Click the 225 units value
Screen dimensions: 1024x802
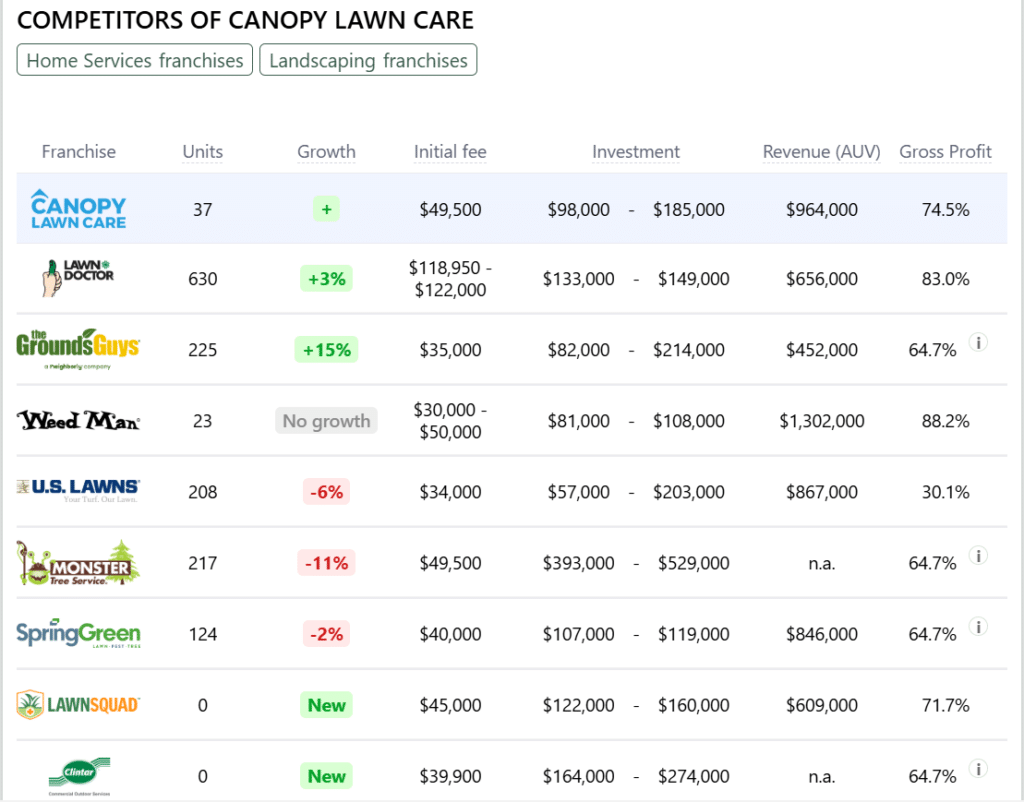202,350
